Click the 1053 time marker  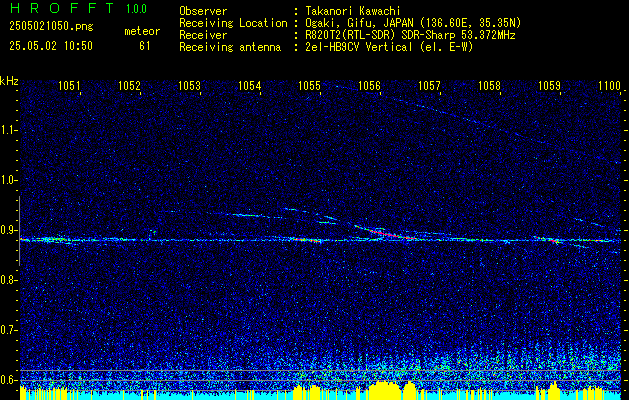pos(189,85)
